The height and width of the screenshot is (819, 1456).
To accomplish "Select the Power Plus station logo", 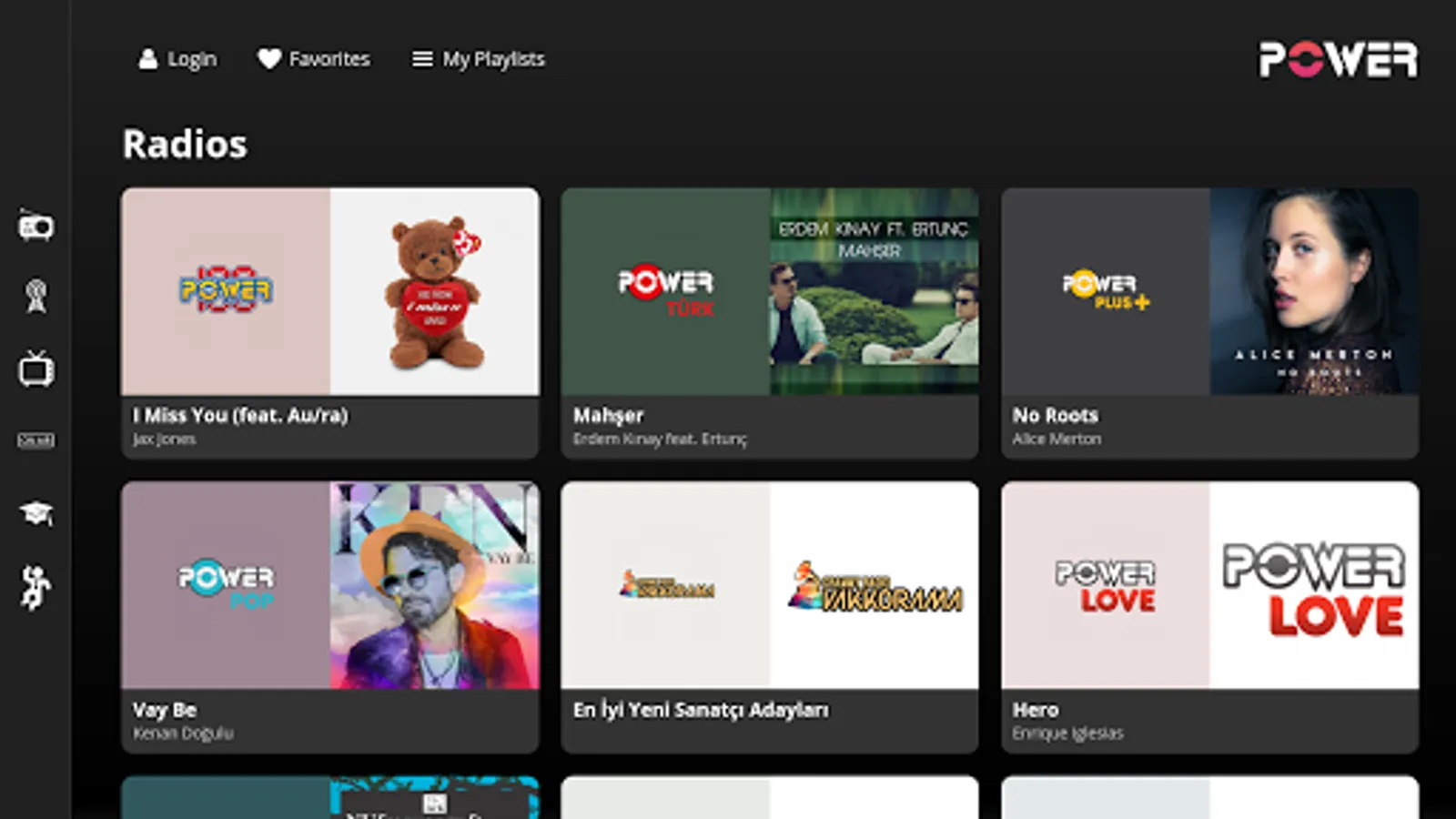I will click(x=1106, y=291).
